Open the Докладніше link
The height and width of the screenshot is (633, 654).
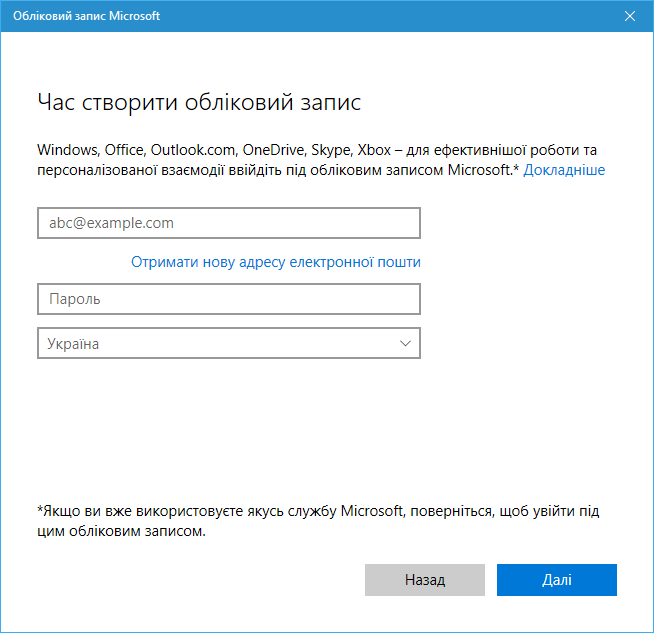(x=564, y=170)
